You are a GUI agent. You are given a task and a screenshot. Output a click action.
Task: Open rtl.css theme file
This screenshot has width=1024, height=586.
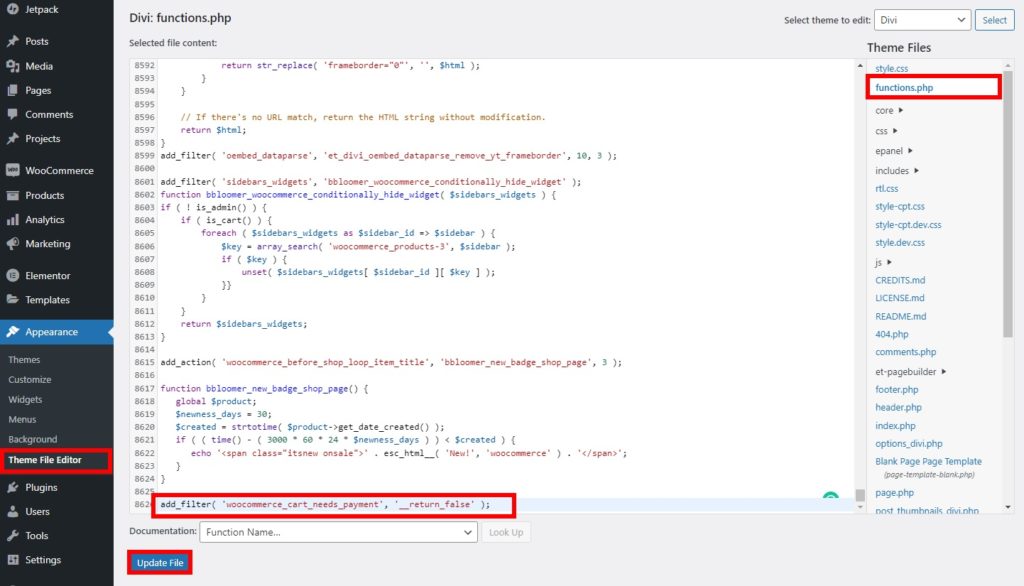[x=886, y=189]
